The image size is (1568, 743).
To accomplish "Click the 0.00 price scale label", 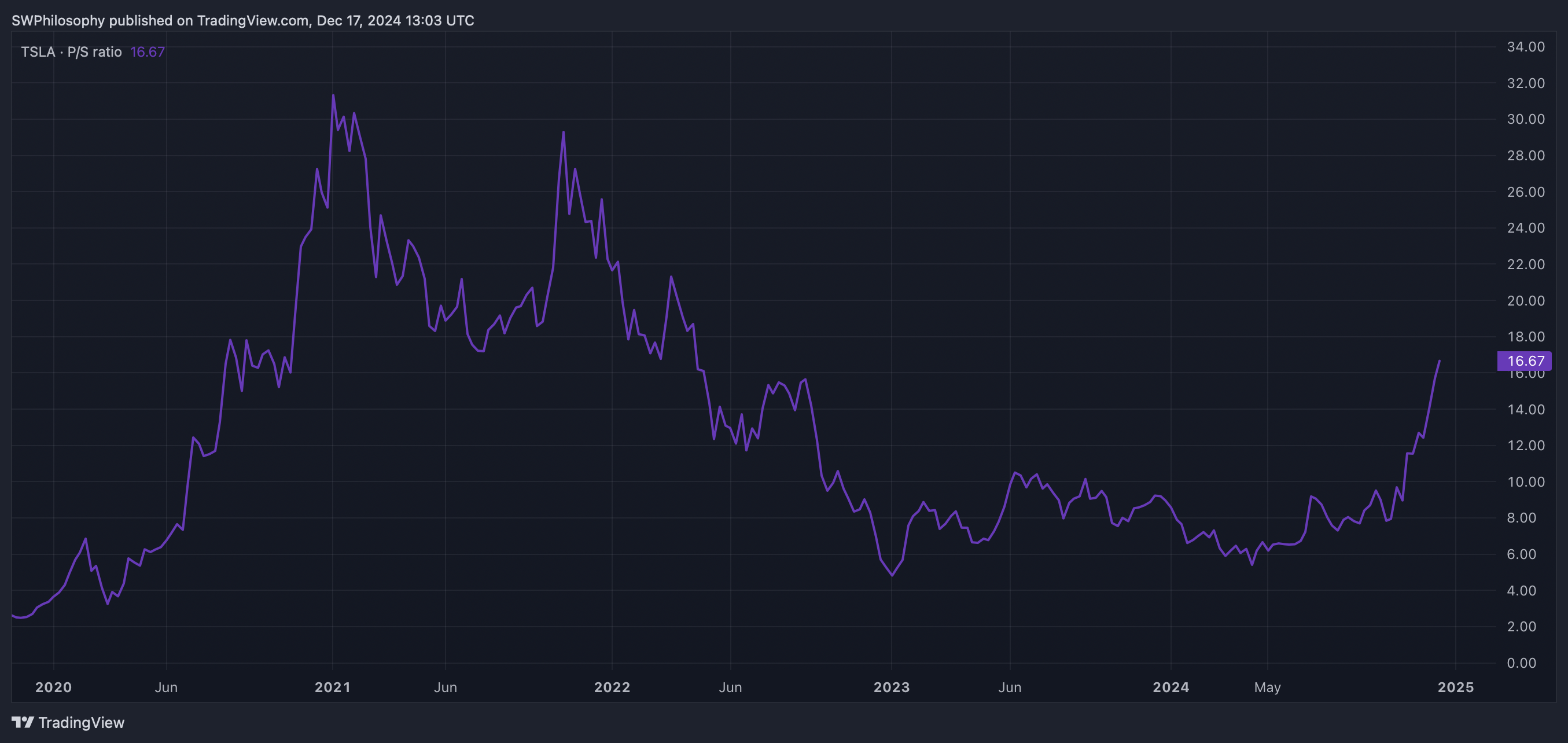I will point(1521,663).
